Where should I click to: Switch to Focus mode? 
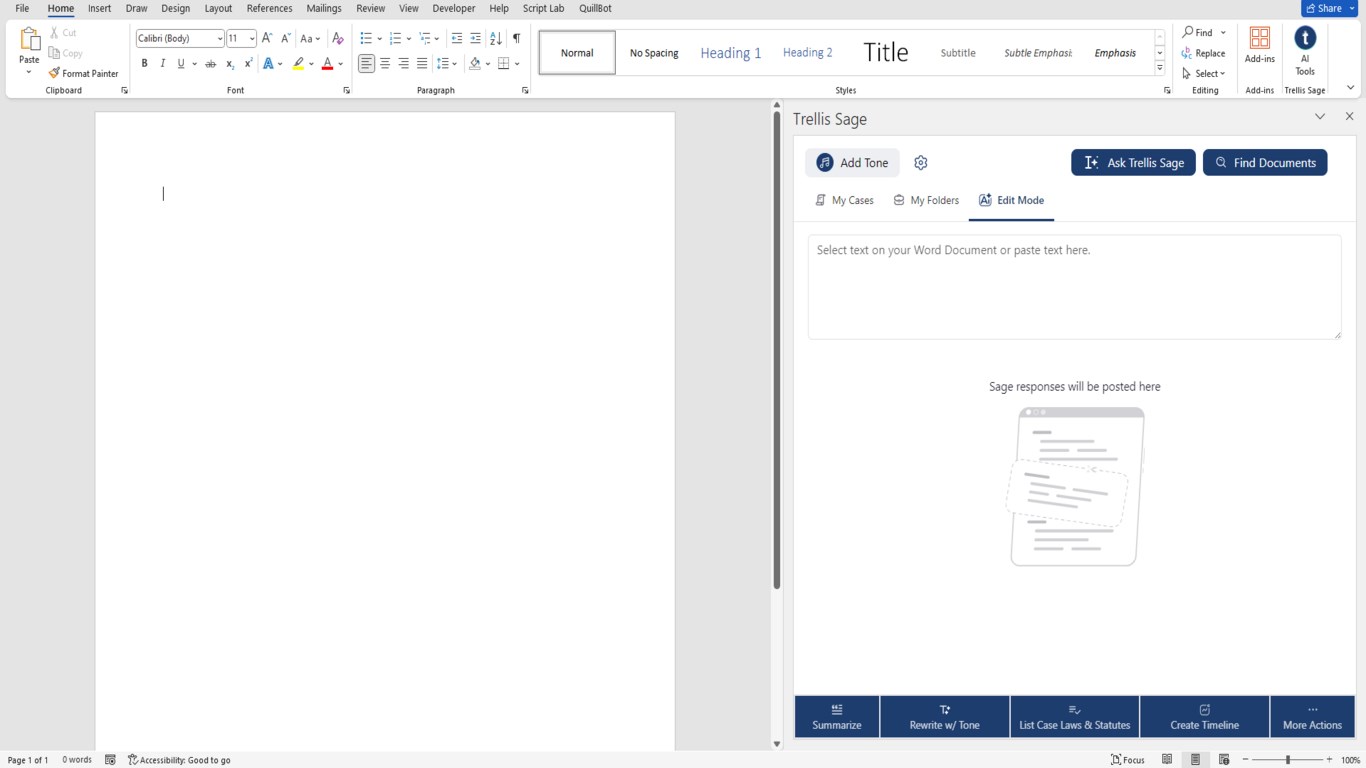(1127, 760)
